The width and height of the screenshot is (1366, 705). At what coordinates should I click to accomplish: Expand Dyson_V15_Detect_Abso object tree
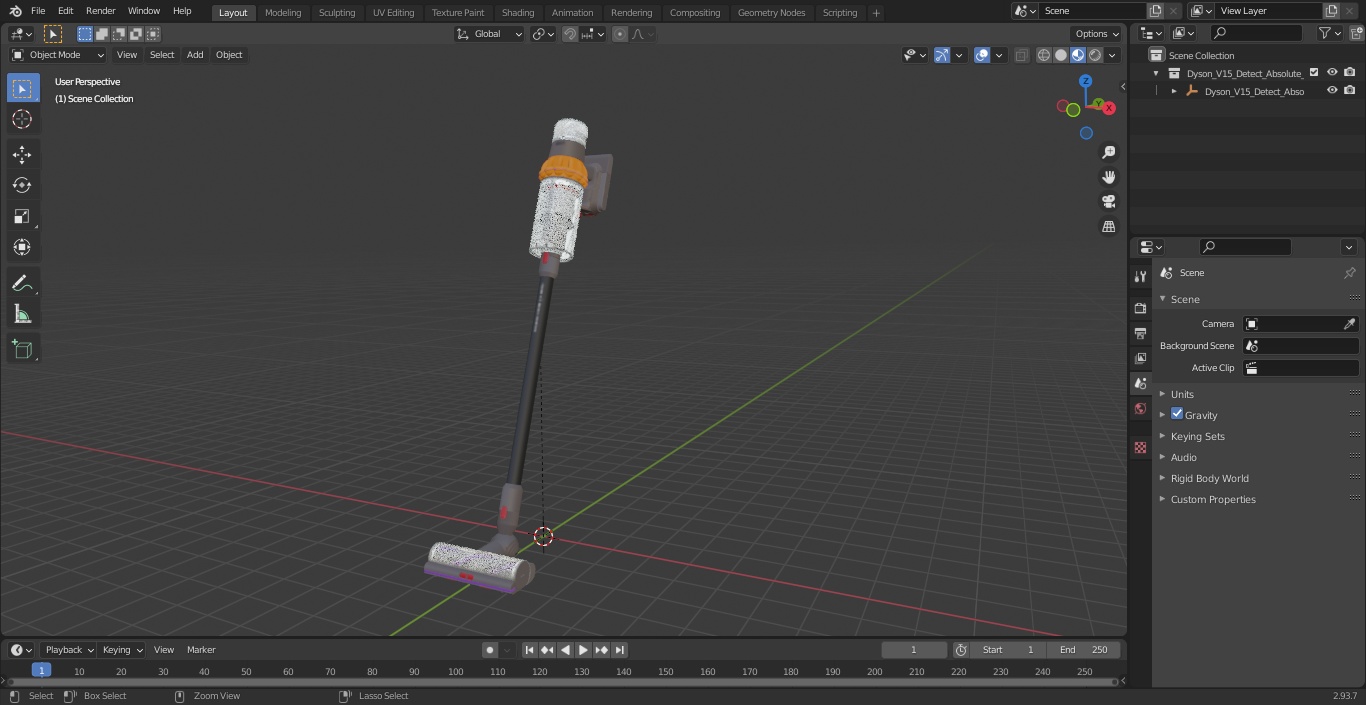[x=1174, y=91]
